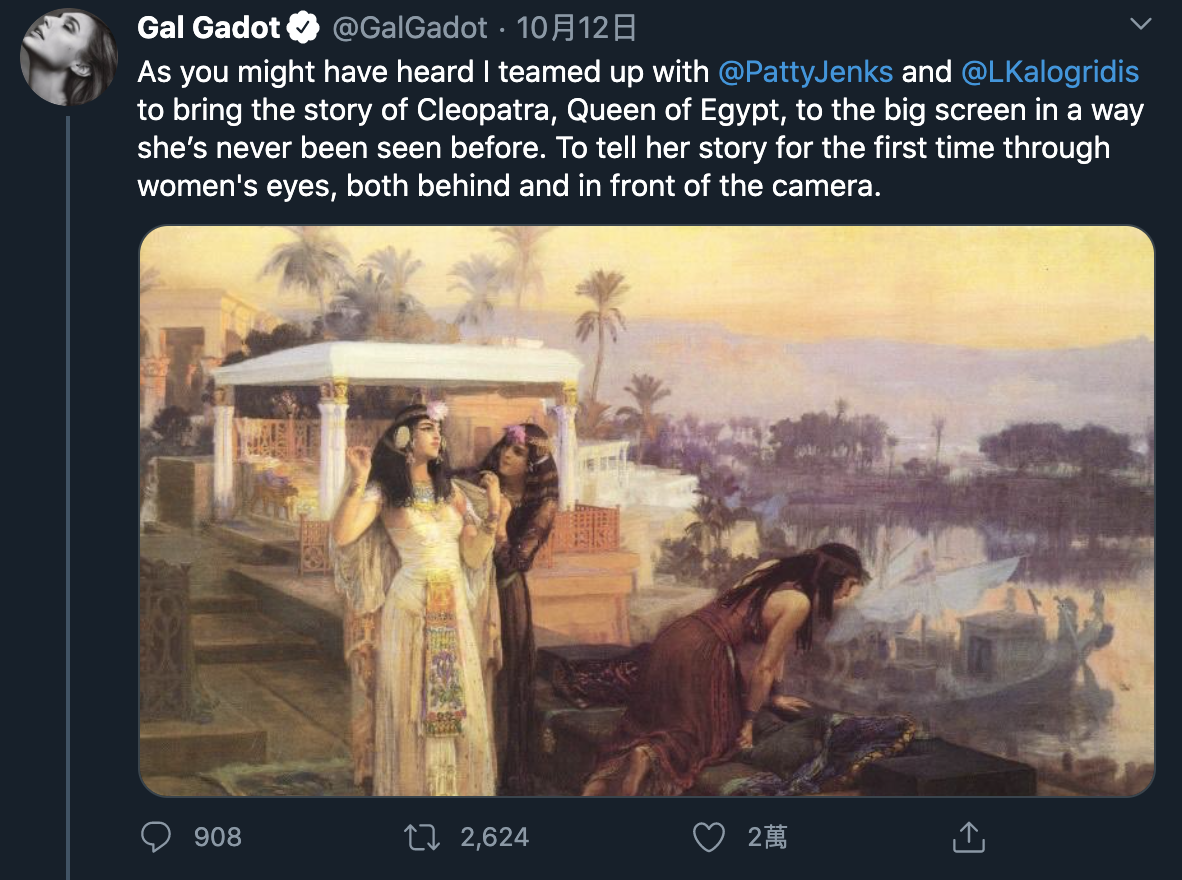This screenshot has height=880, width=1182.
Task: Expand the tweet options chevron
Action: (x=1140, y=24)
